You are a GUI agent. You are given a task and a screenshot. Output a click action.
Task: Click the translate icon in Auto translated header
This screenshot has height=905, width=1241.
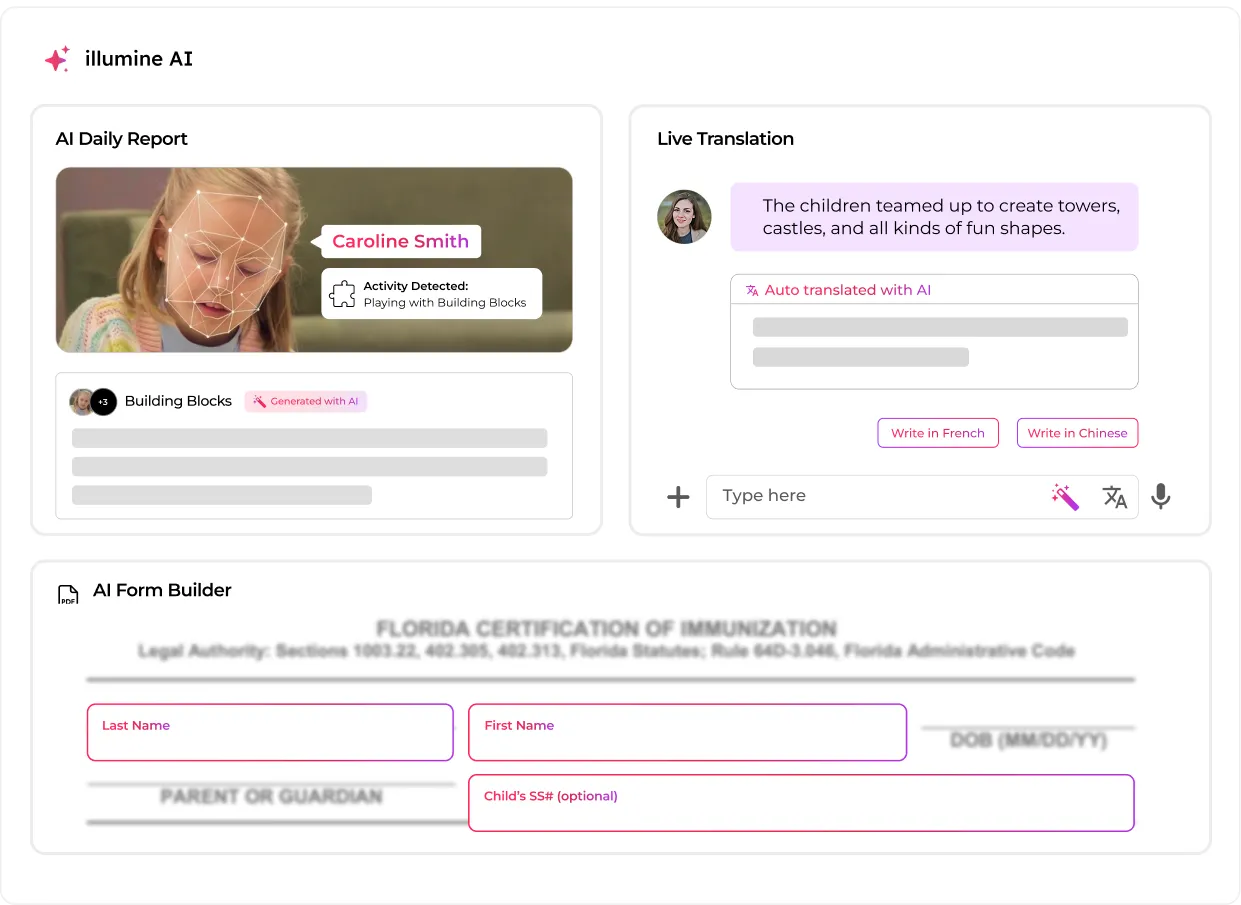pos(752,290)
